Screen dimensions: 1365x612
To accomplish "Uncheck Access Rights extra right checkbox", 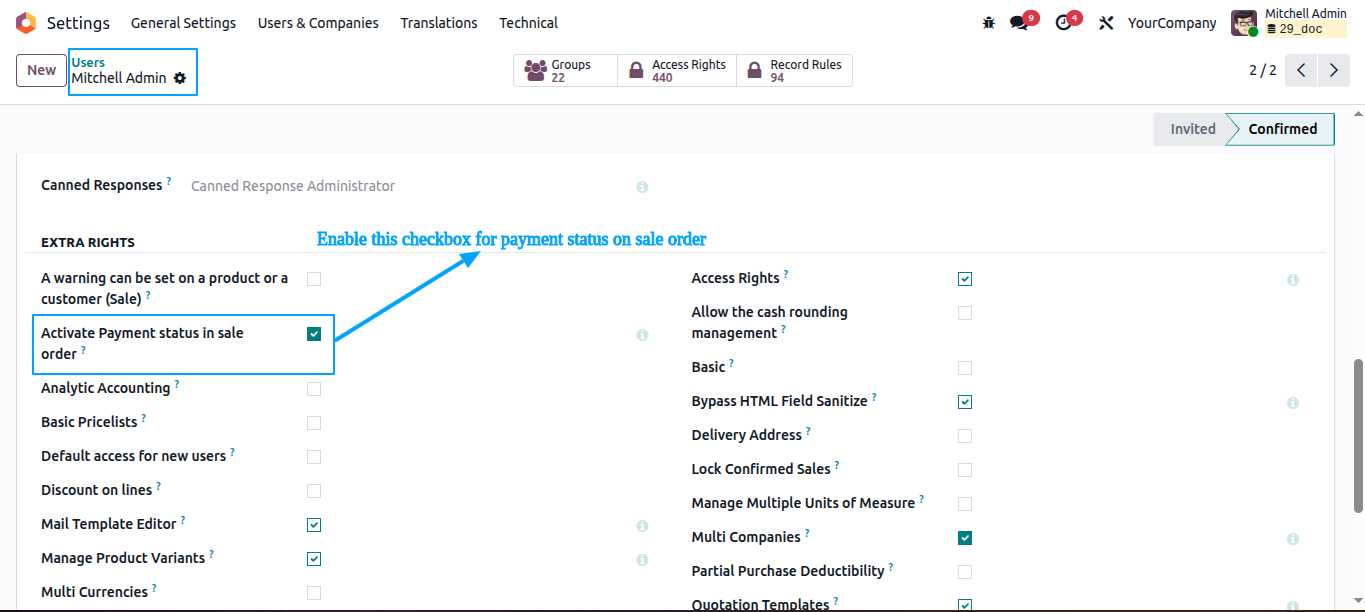I will tap(965, 279).
